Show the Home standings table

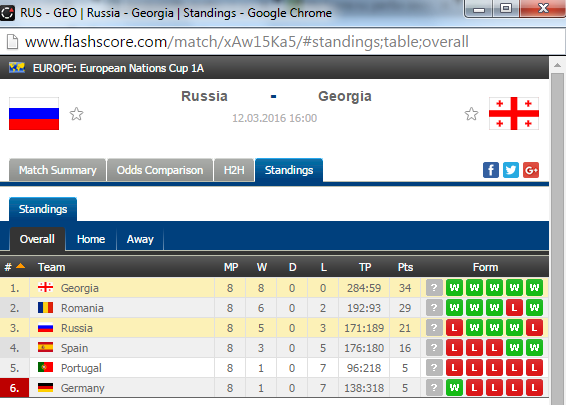[91, 239]
